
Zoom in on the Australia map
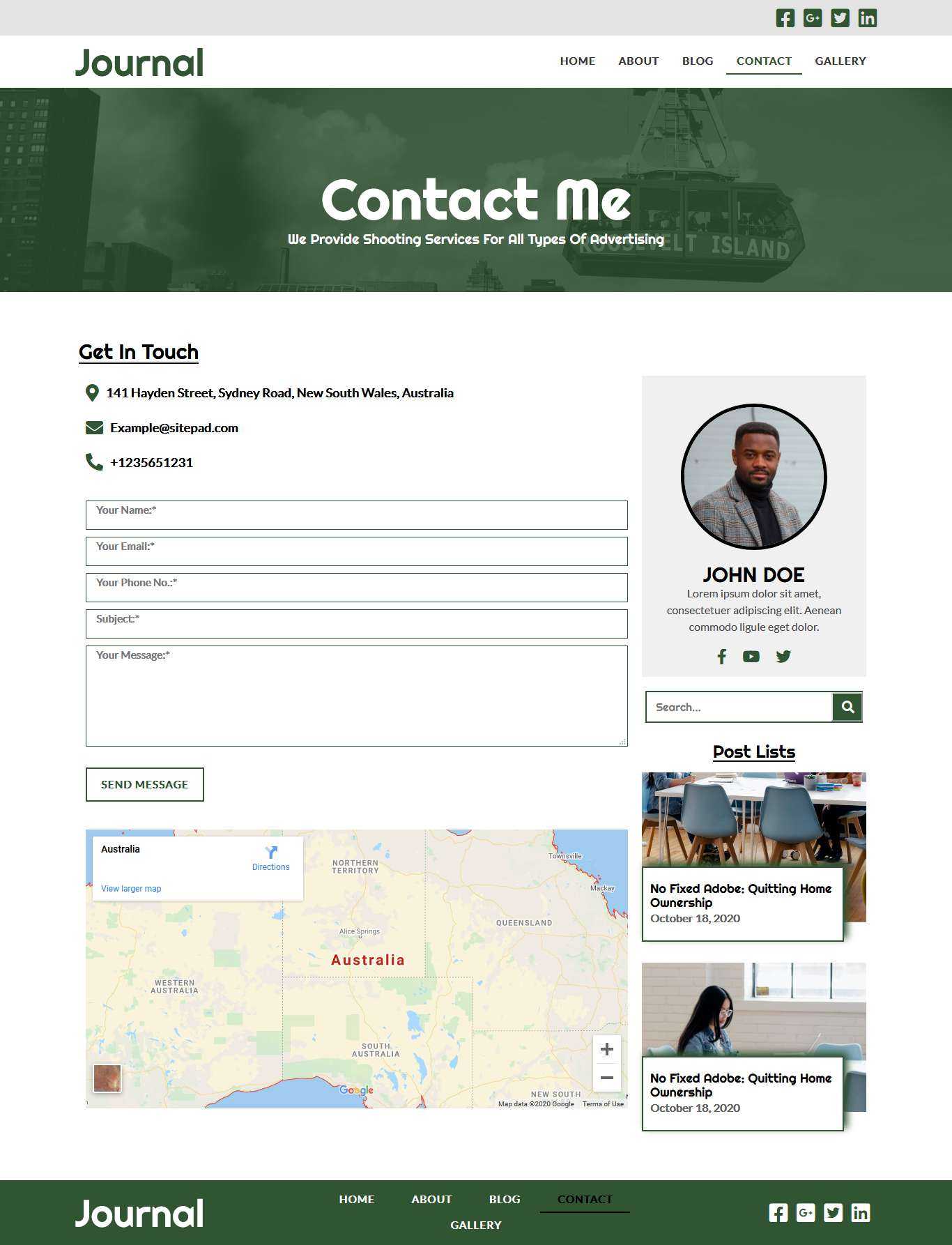[x=607, y=1049]
